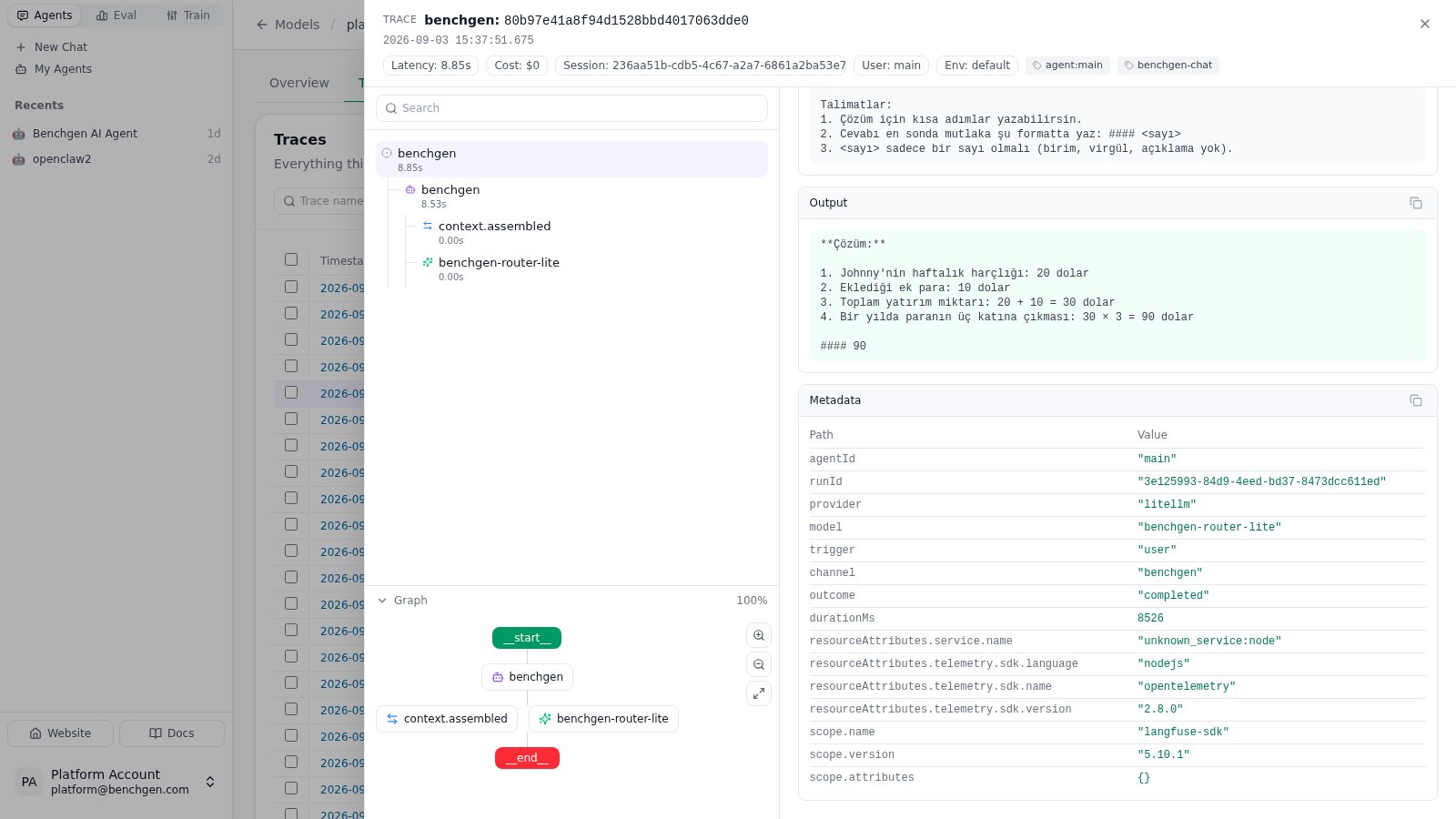This screenshot has width=1456, height=819.
Task: Zoom in on the graph
Action: click(759, 635)
